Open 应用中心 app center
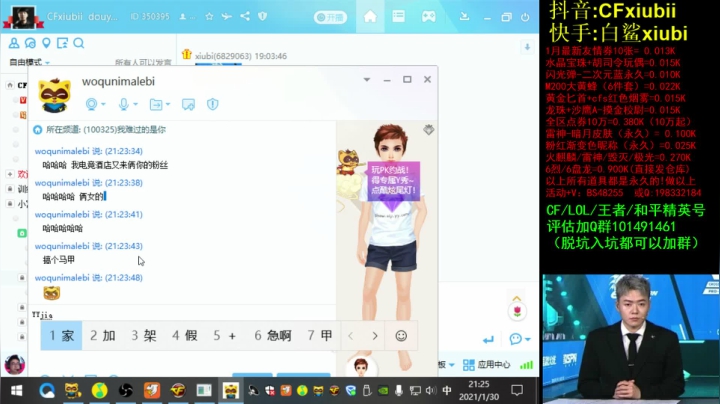The image size is (720, 404). (x=486, y=365)
